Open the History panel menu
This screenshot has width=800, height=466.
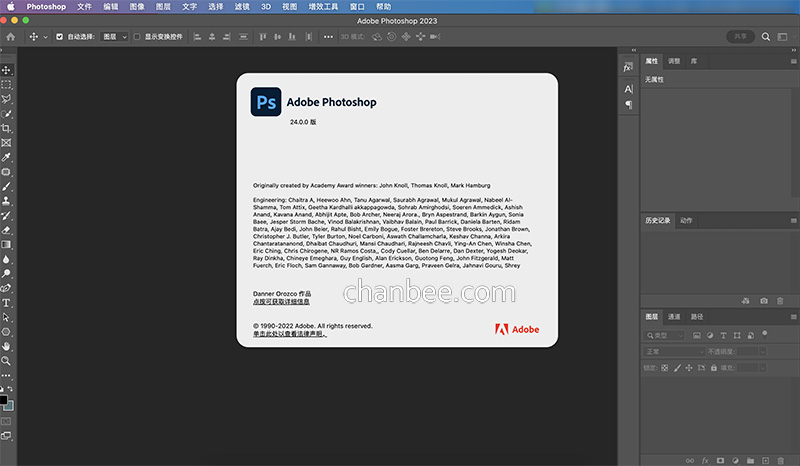click(x=793, y=220)
